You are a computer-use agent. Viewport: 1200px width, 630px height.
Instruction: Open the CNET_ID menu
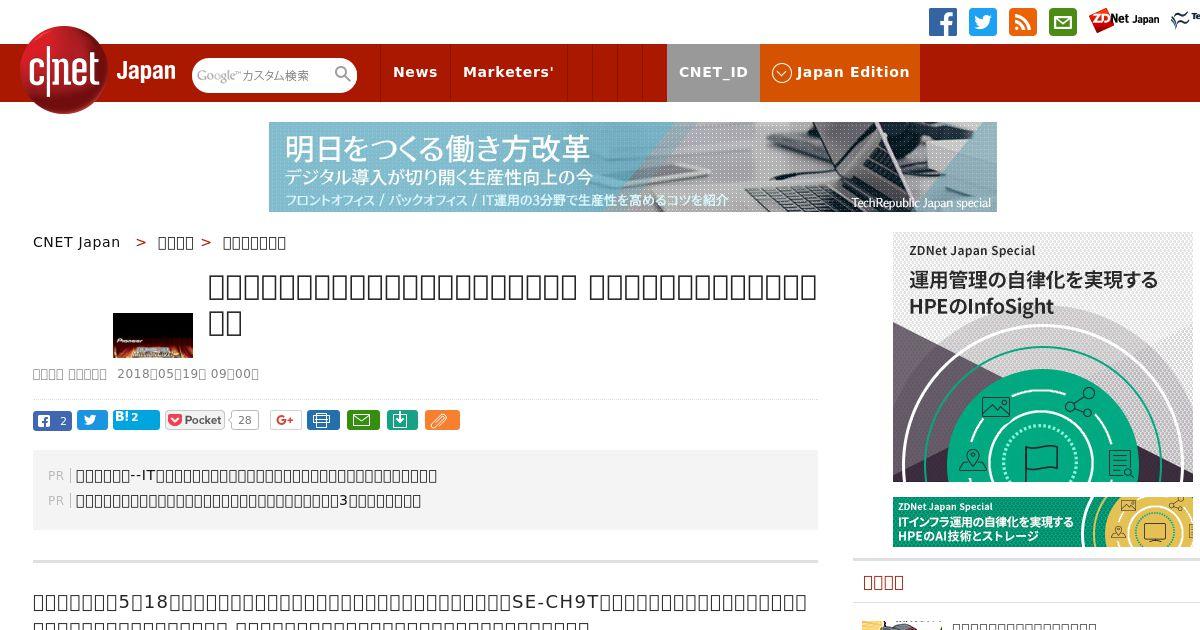(x=713, y=72)
